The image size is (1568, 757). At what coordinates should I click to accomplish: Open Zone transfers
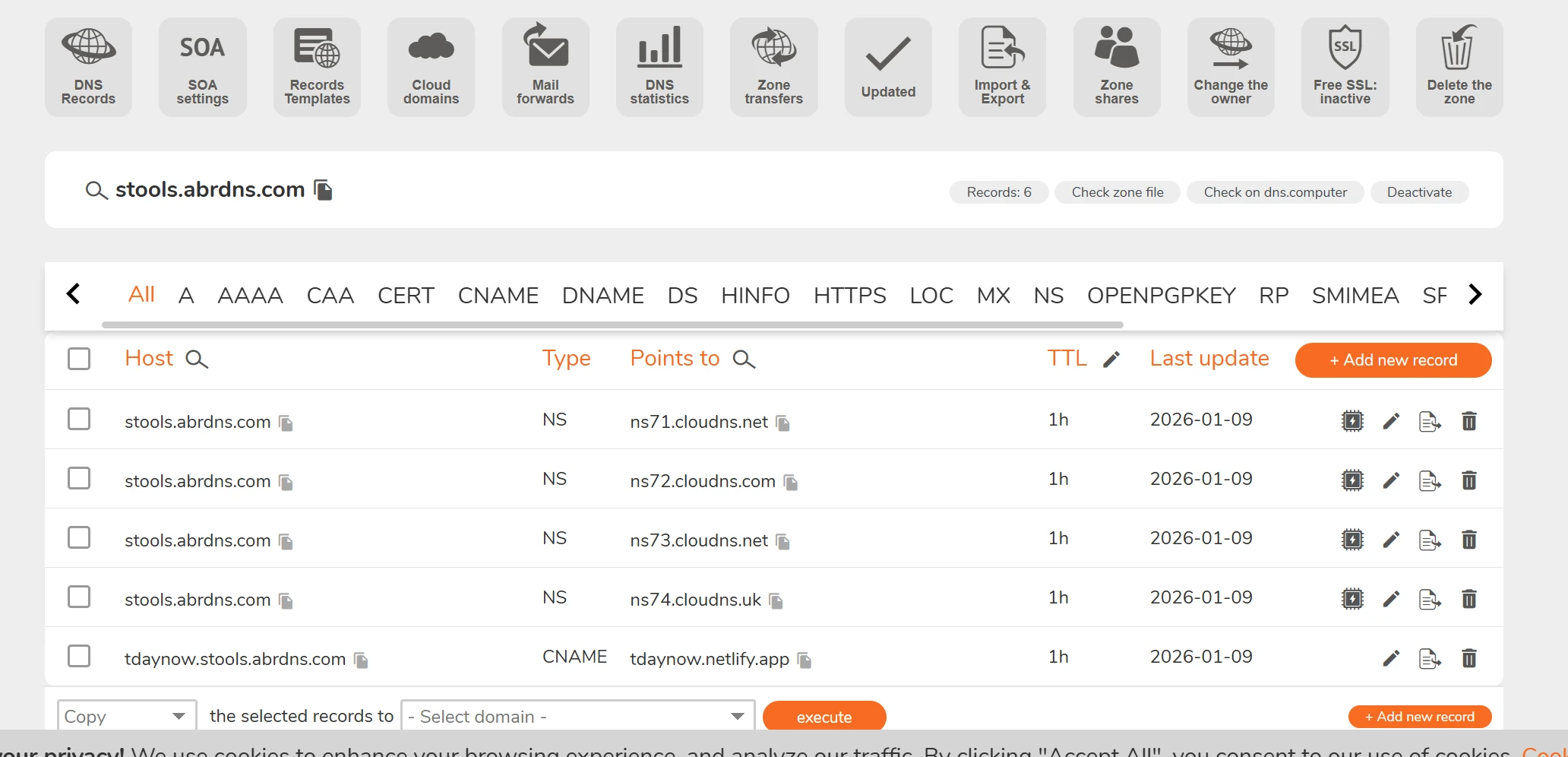[x=773, y=67]
